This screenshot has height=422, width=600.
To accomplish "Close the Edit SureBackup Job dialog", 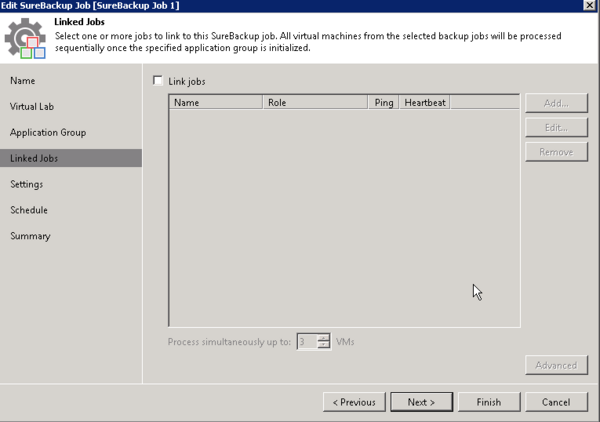I will coord(589,6).
